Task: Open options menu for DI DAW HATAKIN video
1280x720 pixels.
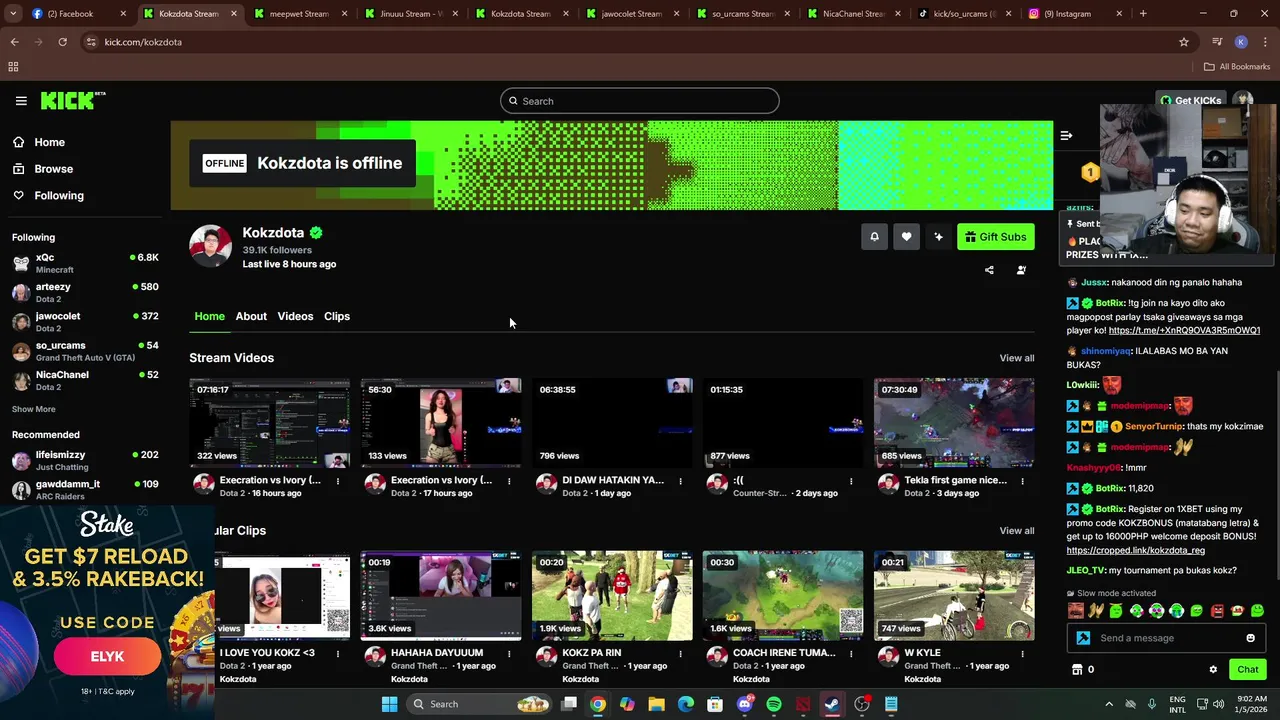Action: [680, 481]
